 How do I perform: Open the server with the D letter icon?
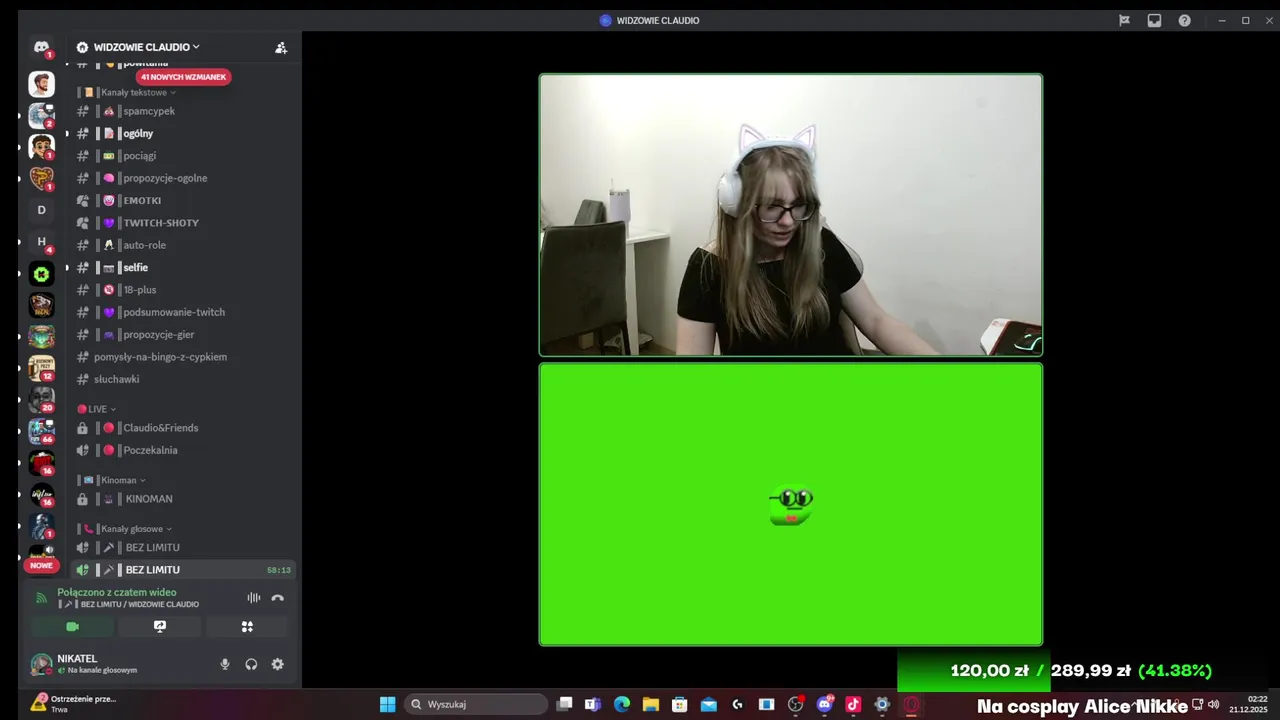point(41,210)
